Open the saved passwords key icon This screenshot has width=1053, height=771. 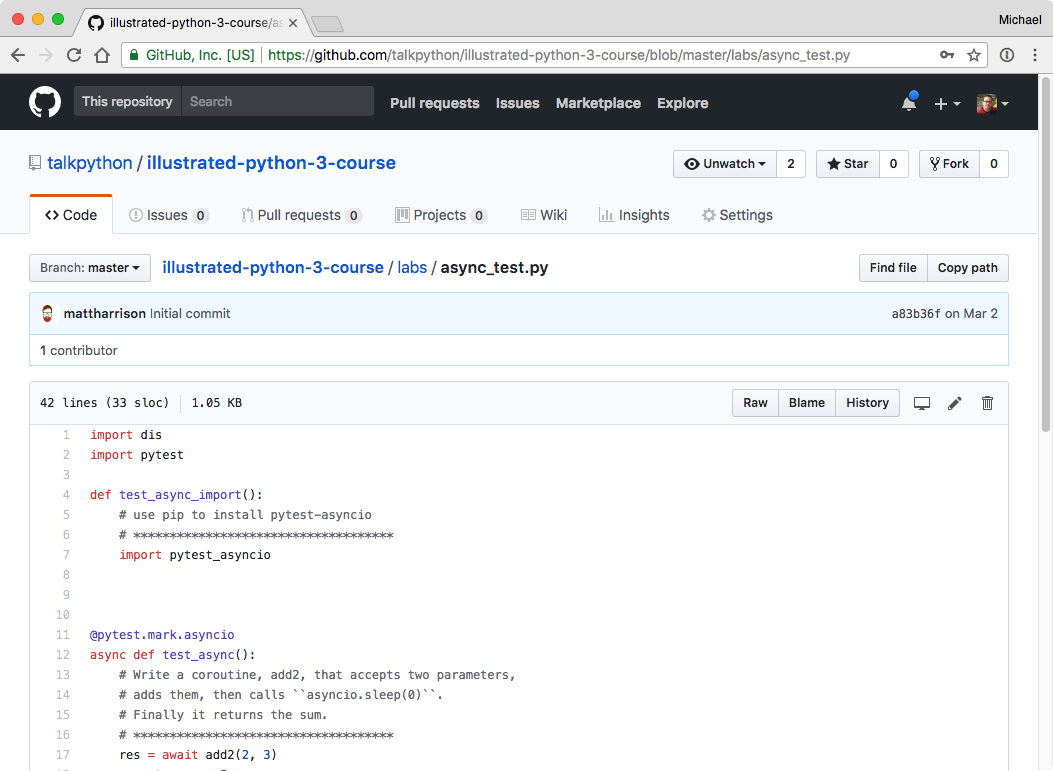click(x=947, y=55)
